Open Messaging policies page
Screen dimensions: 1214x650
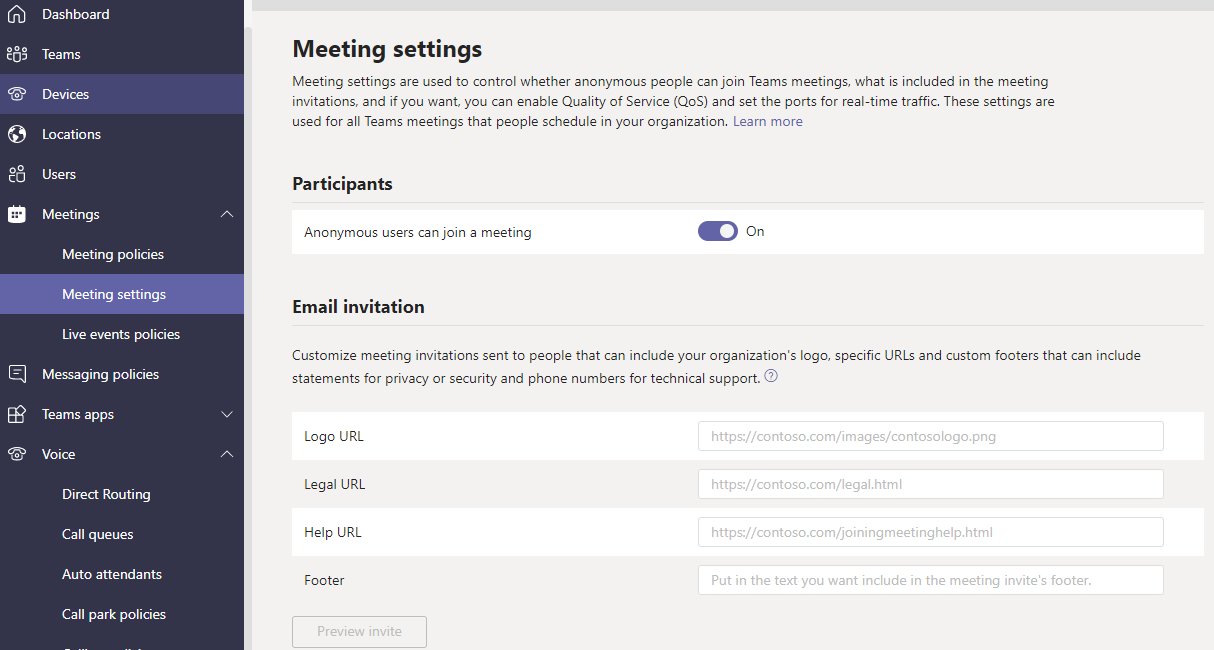122,374
